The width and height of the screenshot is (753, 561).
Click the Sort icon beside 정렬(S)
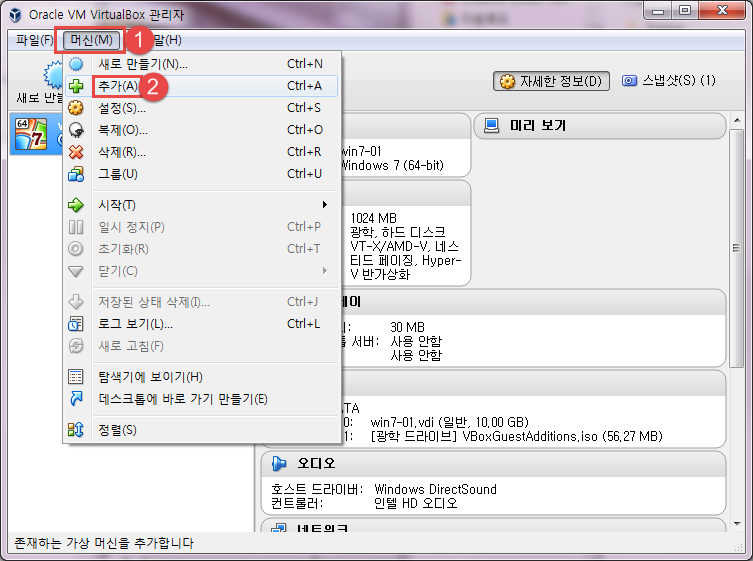76,430
